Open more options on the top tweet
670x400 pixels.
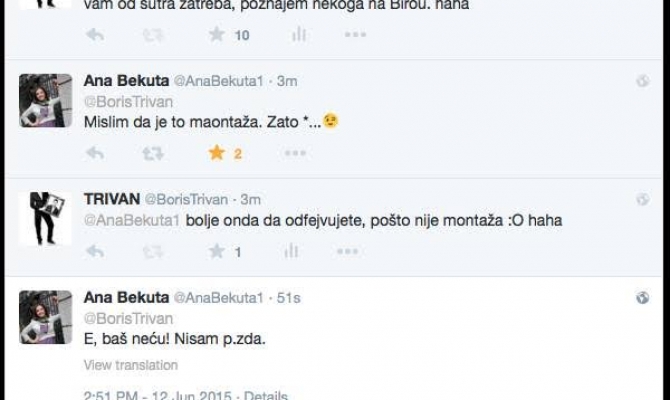click(x=355, y=35)
